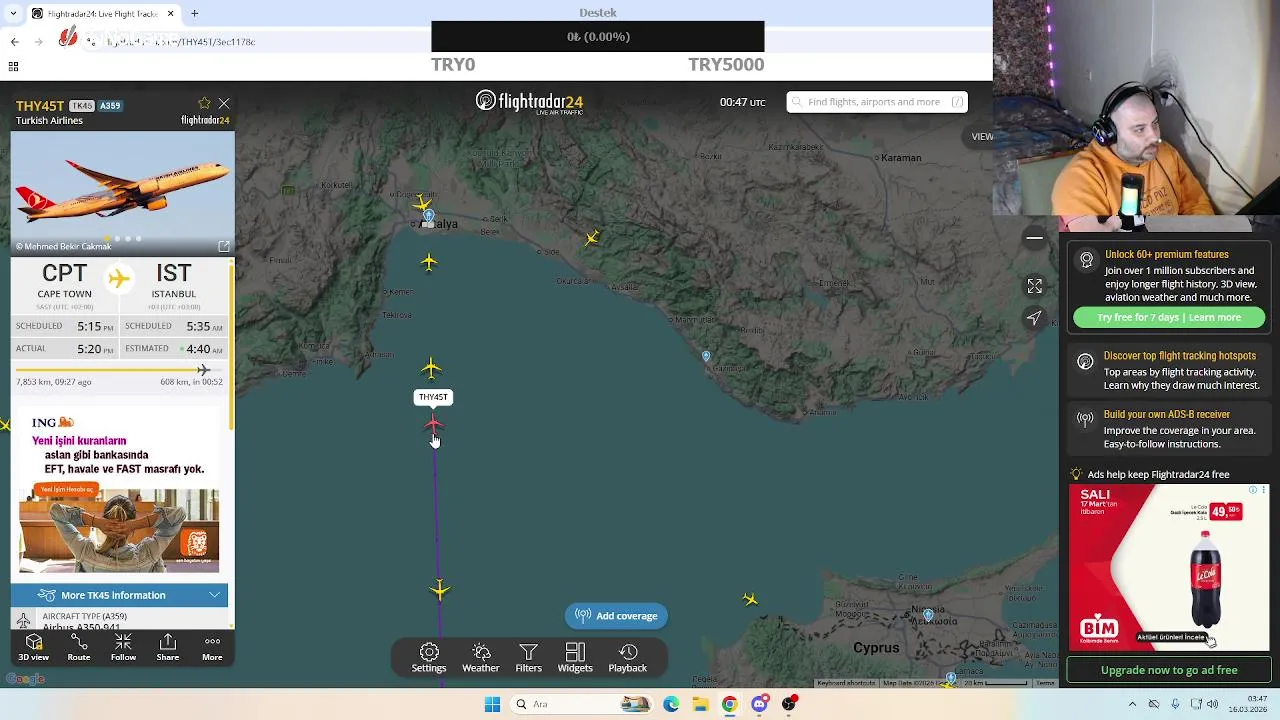The image size is (1280, 720).
Task: Click the Turkish Airlines aircraft photo
Action: (122, 192)
